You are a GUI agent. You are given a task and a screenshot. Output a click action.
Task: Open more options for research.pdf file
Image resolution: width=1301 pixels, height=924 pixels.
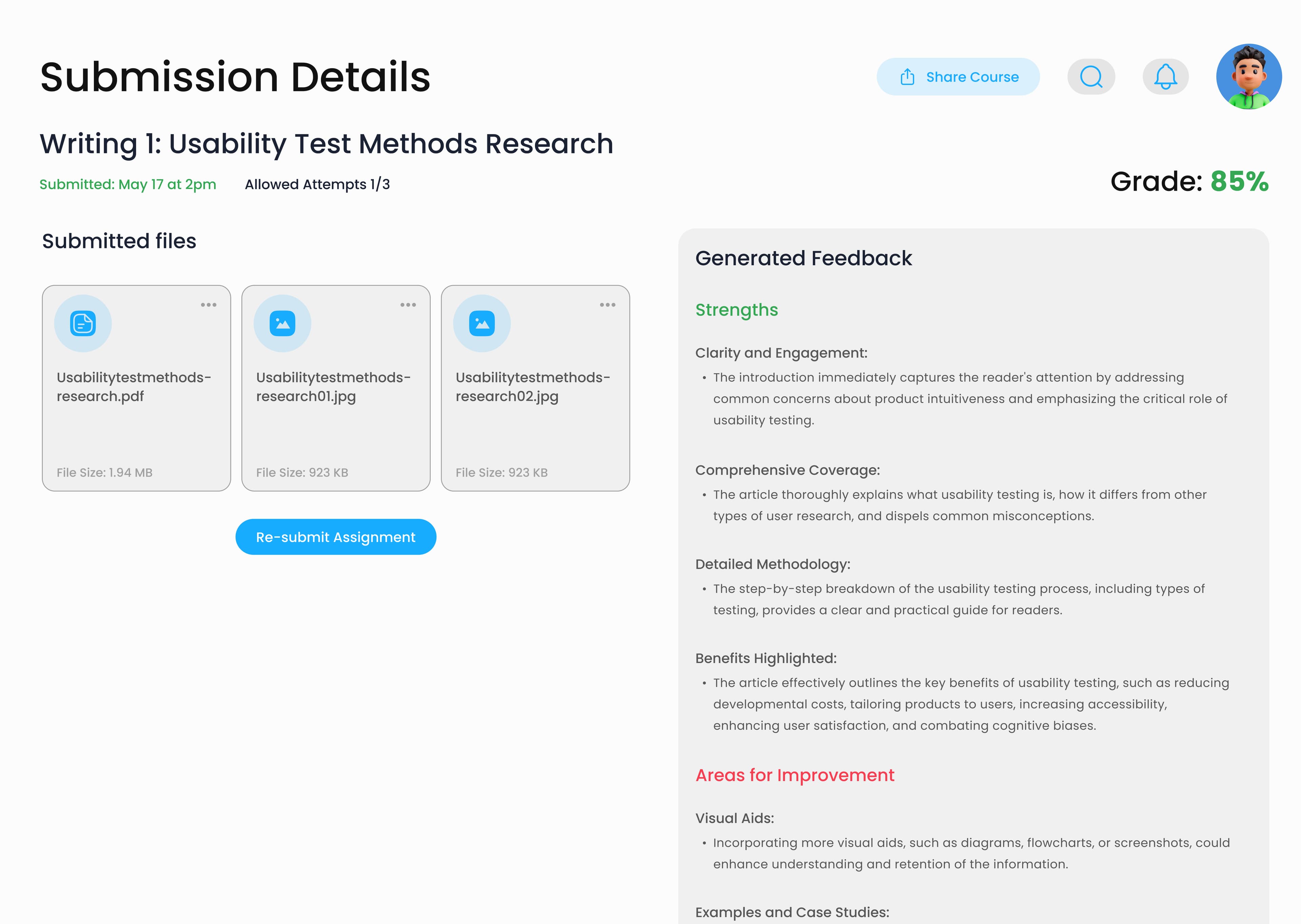pyautogui.click(x=209, y=305)
